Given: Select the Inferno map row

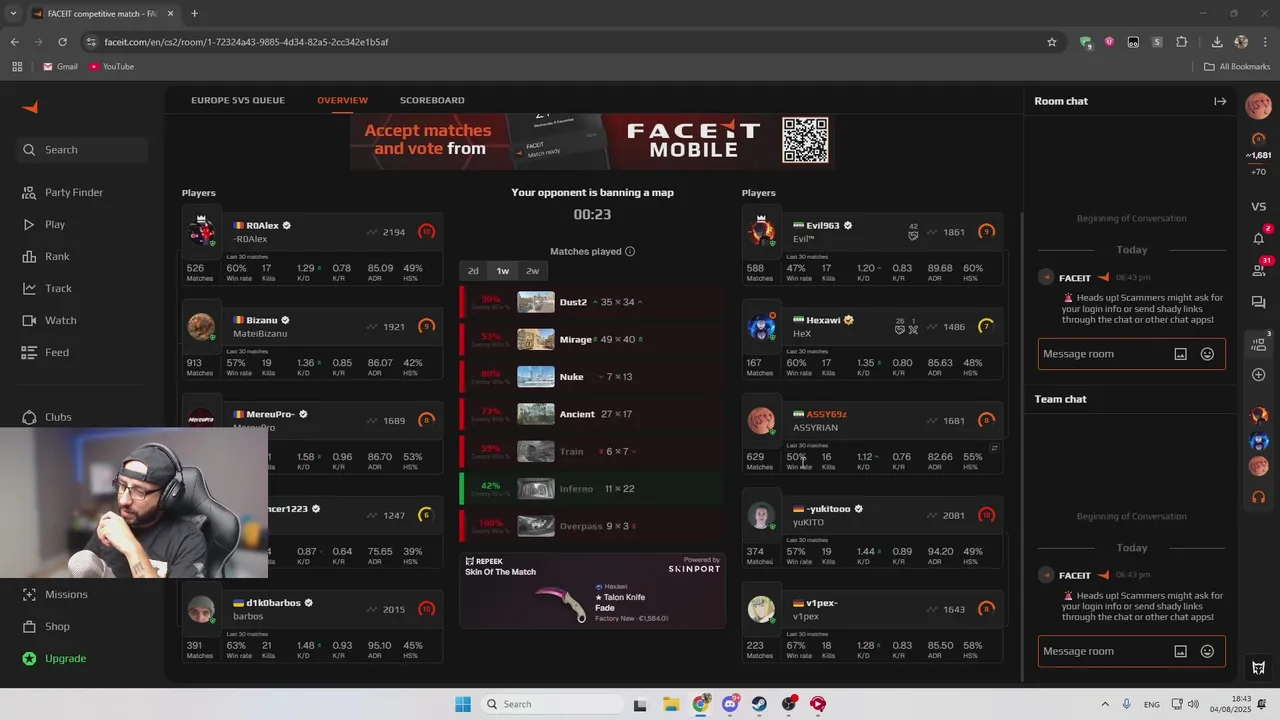Looking at the screenshot, I should [592, 489].
